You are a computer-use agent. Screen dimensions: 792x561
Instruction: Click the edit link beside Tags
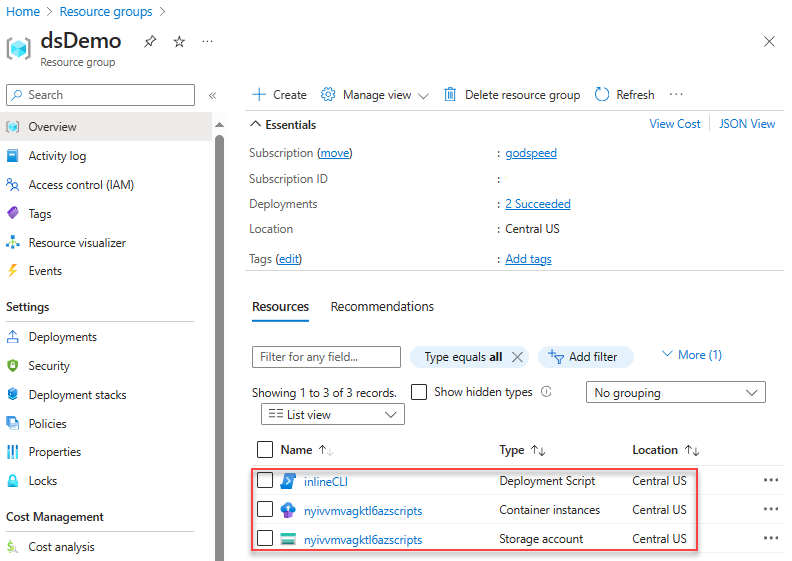point(289,259)
